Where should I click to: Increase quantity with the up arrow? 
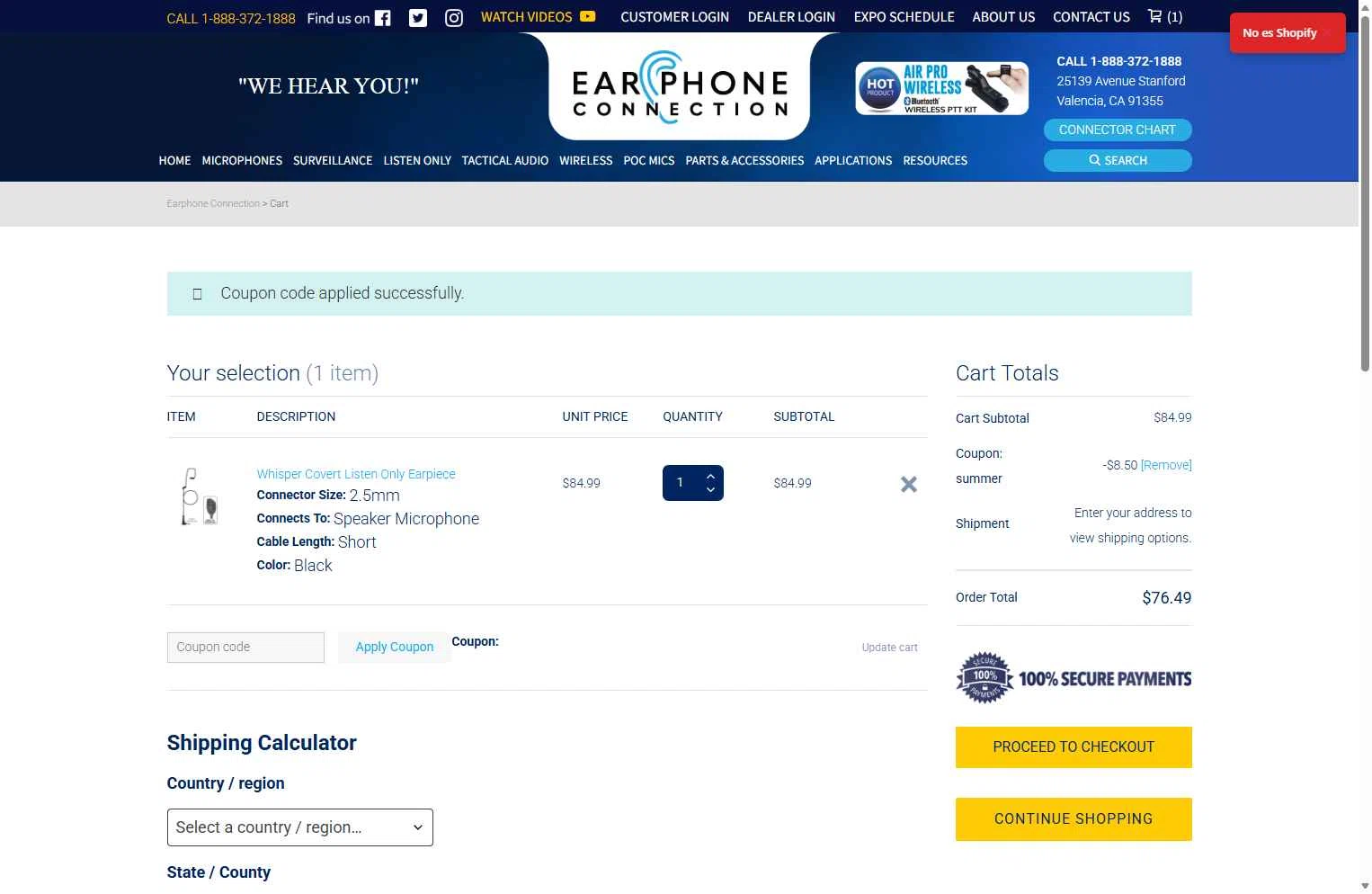710,476
